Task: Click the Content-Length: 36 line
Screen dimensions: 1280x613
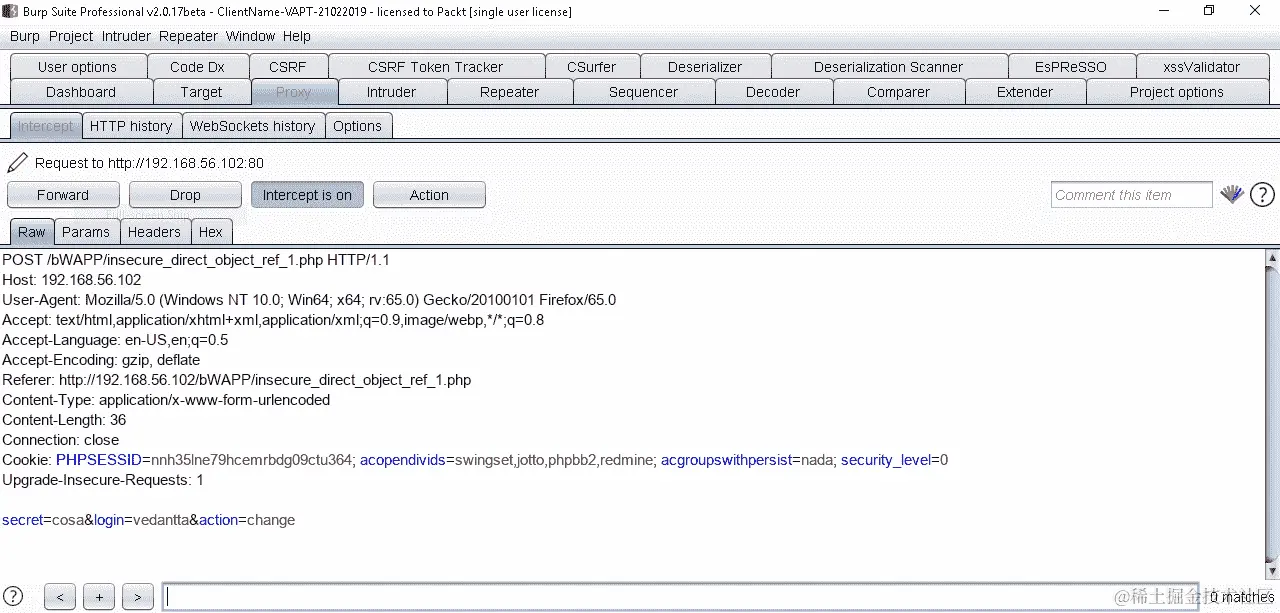Action: (64, 420)
